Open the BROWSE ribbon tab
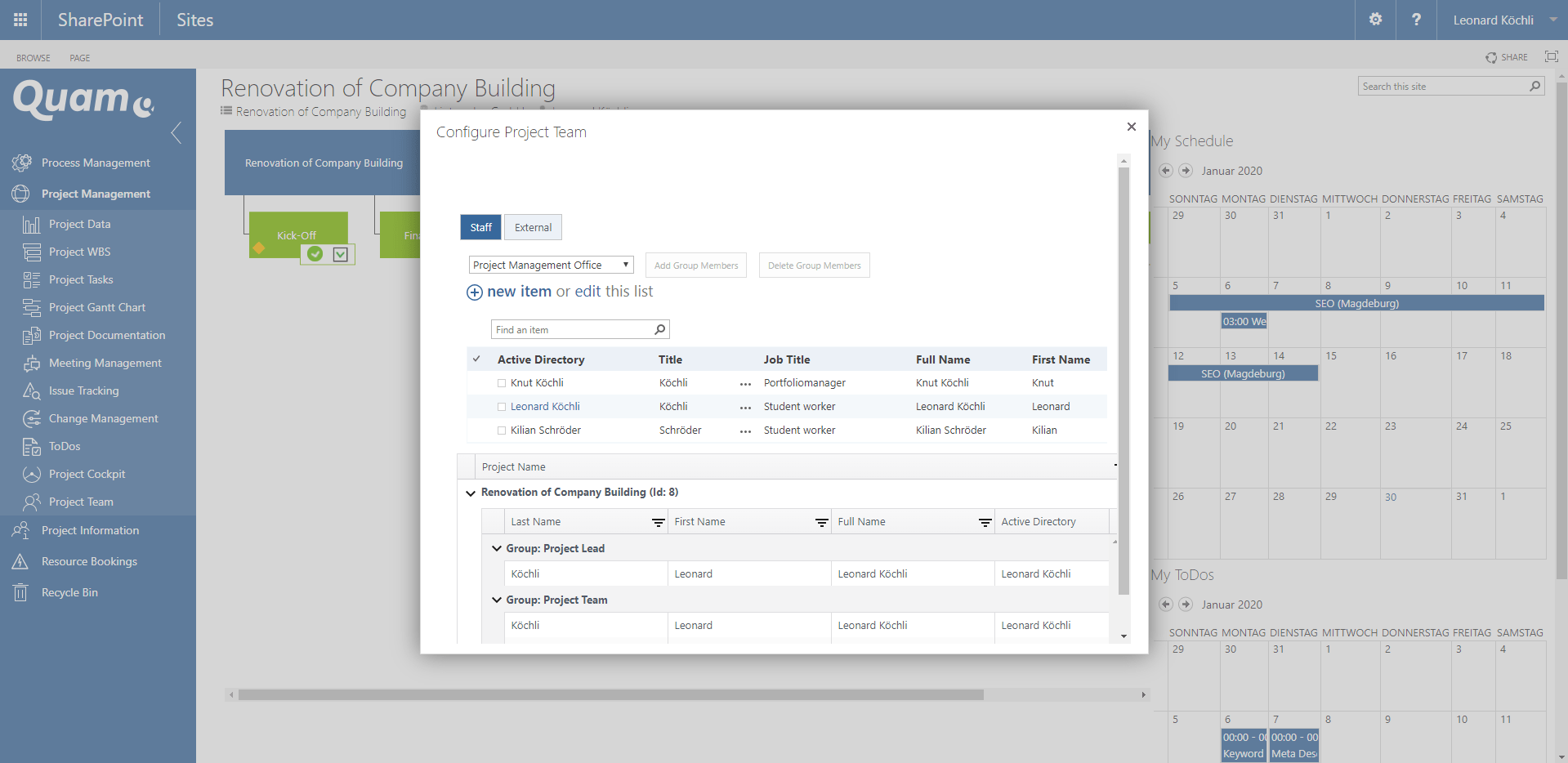 point(34,58)
